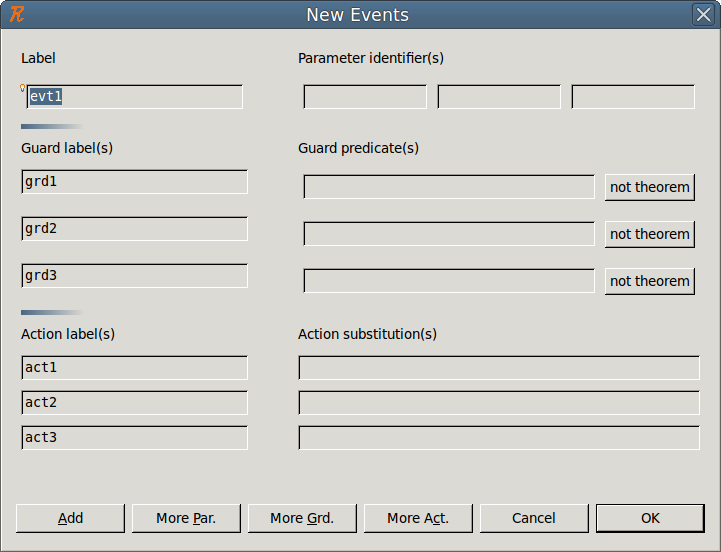Screen dimensions: 721x552
Task: Click the action substitution field for act2
Action: tap(499, 403)
